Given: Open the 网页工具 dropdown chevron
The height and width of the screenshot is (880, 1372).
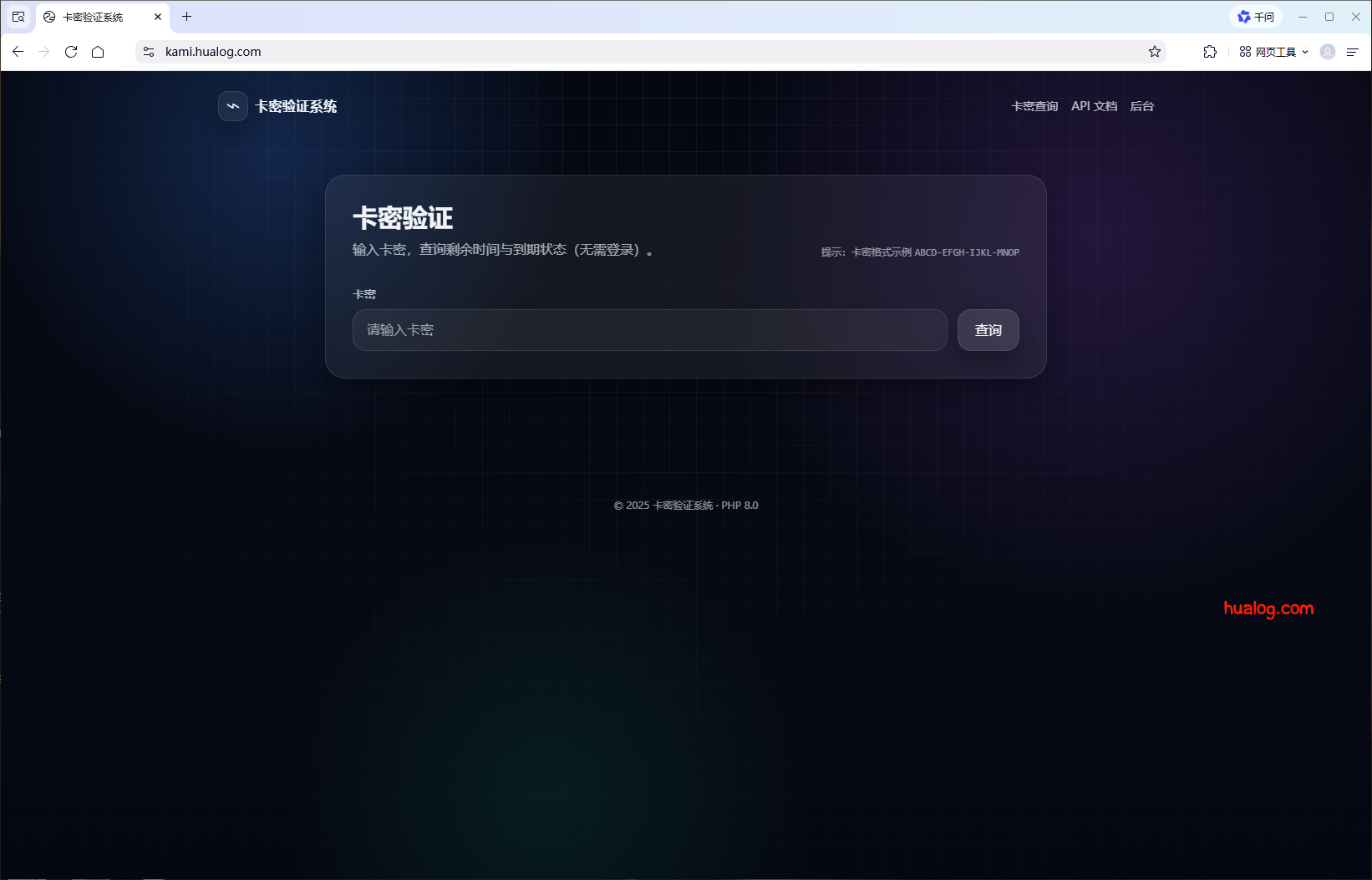Looking at the screenshot, I should point(1307,51).
